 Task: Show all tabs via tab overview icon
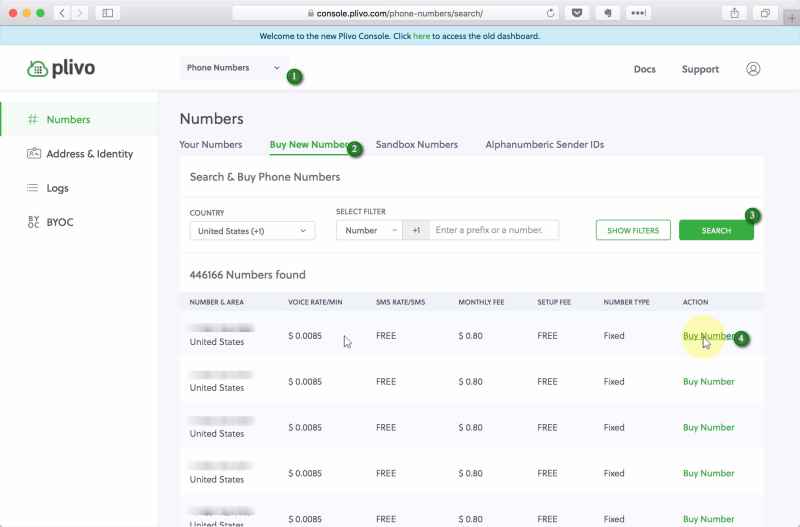point(765,13)
